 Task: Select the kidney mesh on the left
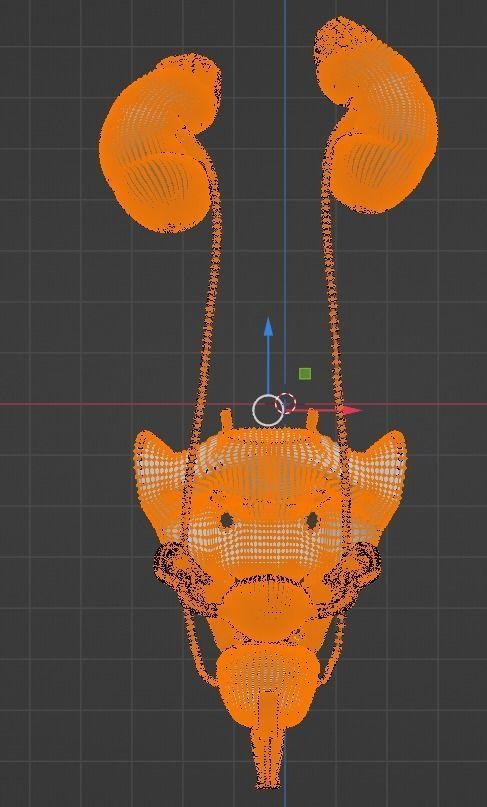160,144
